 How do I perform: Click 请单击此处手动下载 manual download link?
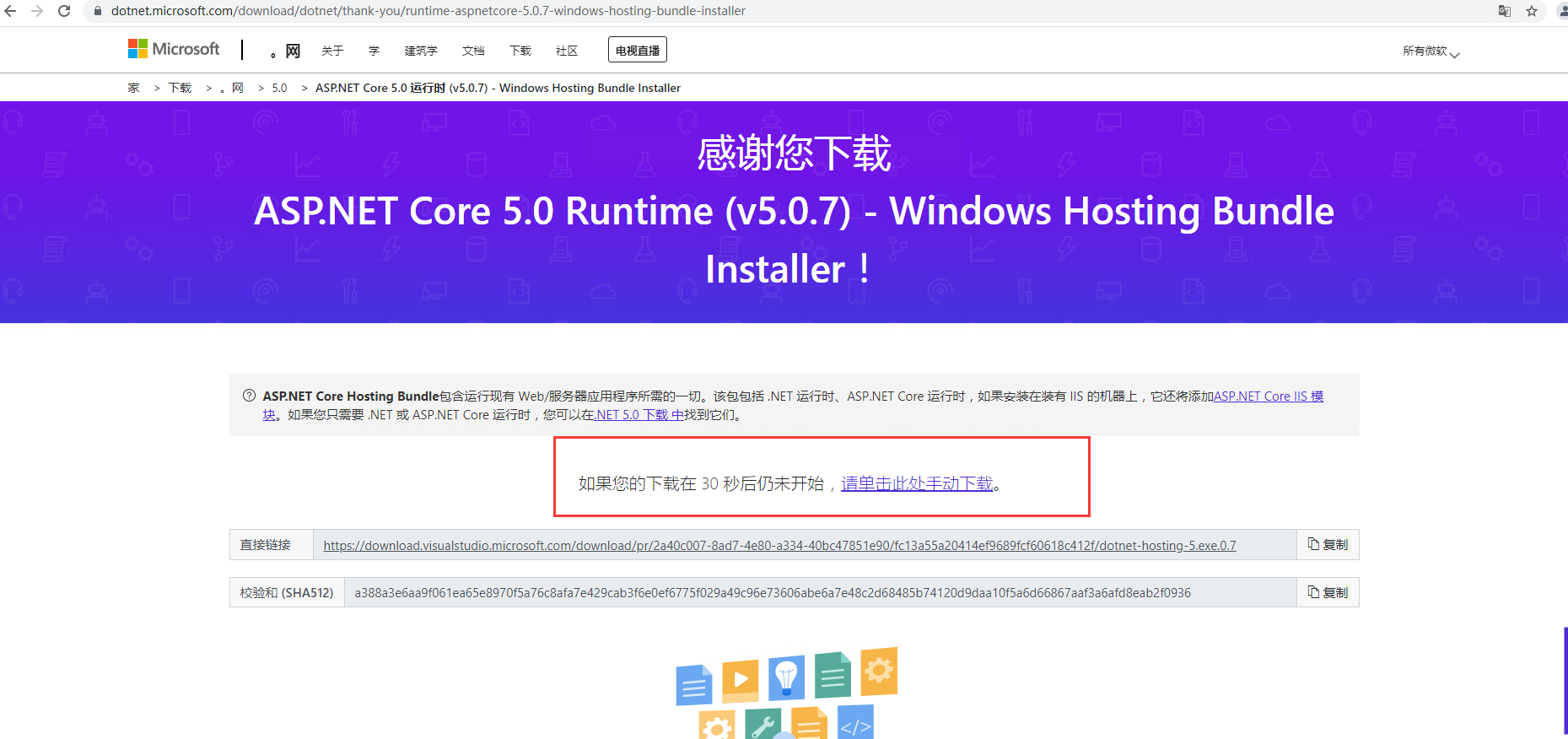917,483
